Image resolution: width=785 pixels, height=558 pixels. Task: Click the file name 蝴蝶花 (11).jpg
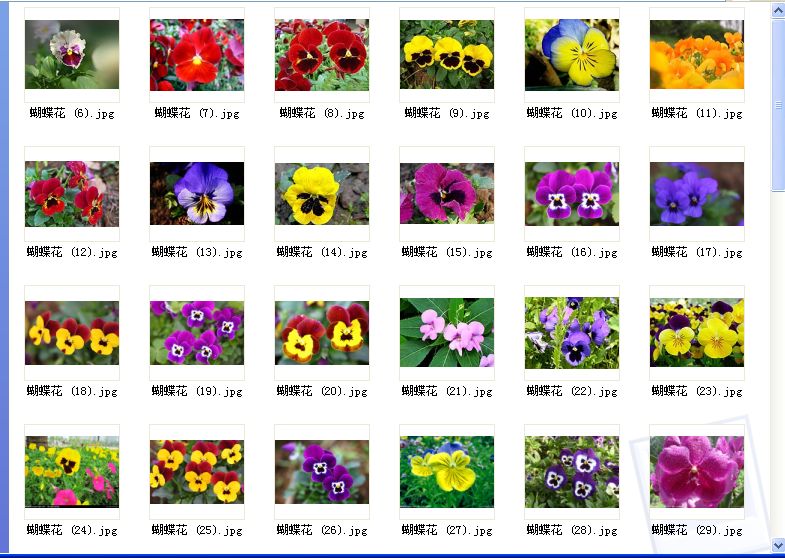697,114
